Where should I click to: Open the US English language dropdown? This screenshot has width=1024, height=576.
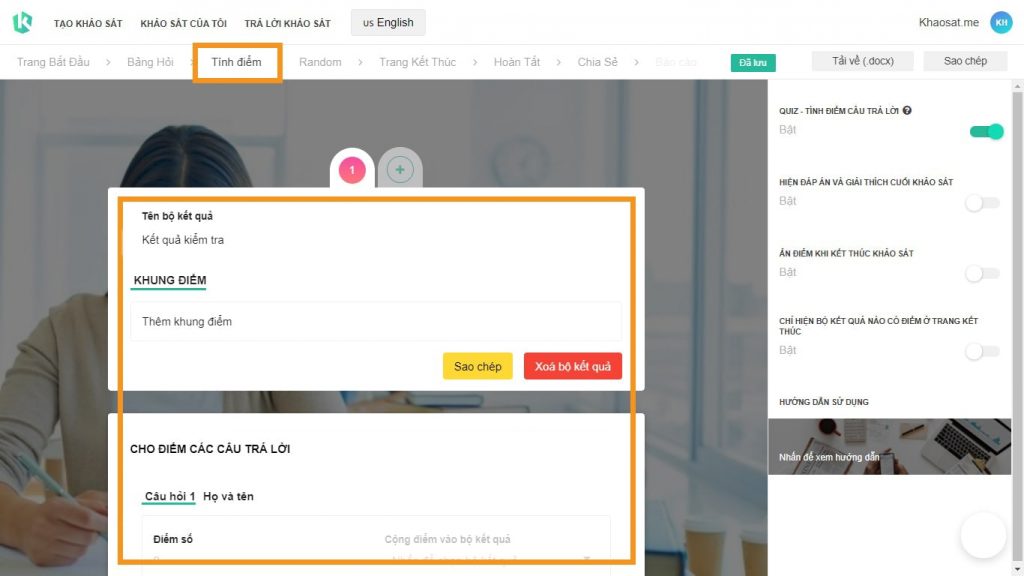[388, 22]
